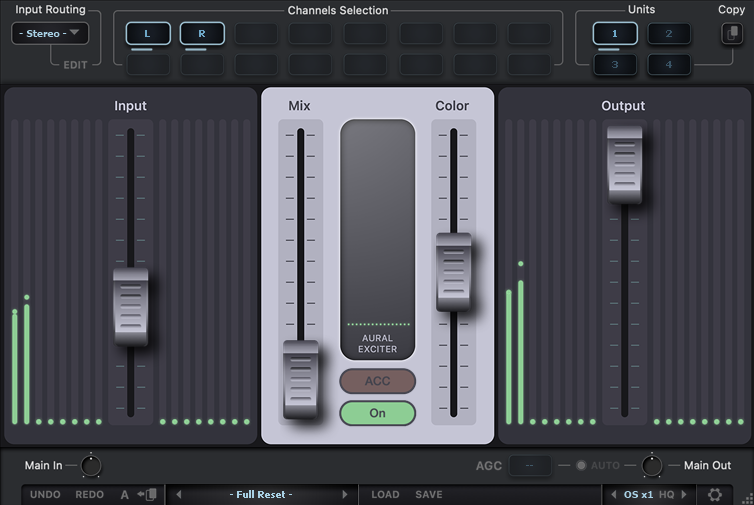Viewport: 754px width, 505px height.
Task: Open settings with the gear icon
Action: (715, 494)
